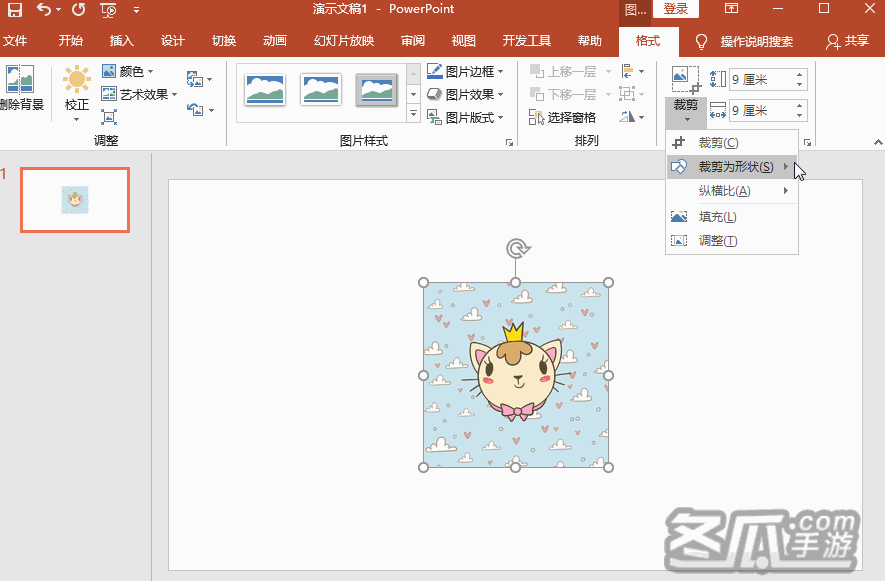The height and width of the screenshot is (581, 885).
Task: Open the ribbon display options icon
Action: point(731,8)
